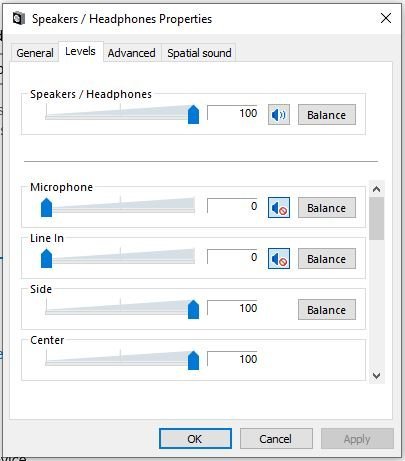Confirm settings with the OK button

tap(195, 439)
